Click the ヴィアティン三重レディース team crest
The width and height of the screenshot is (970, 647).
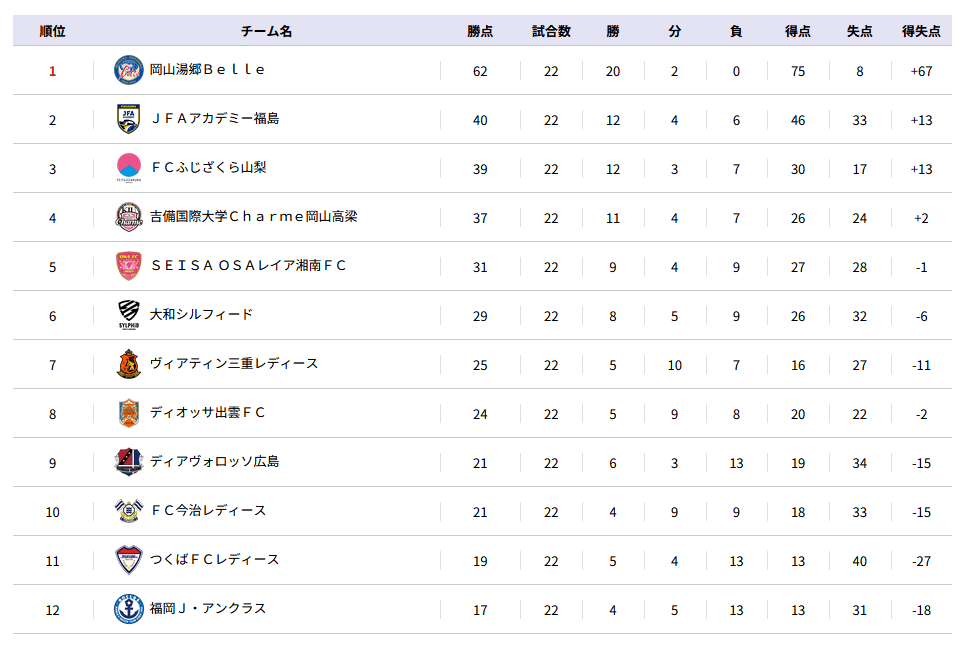point(129,364)
